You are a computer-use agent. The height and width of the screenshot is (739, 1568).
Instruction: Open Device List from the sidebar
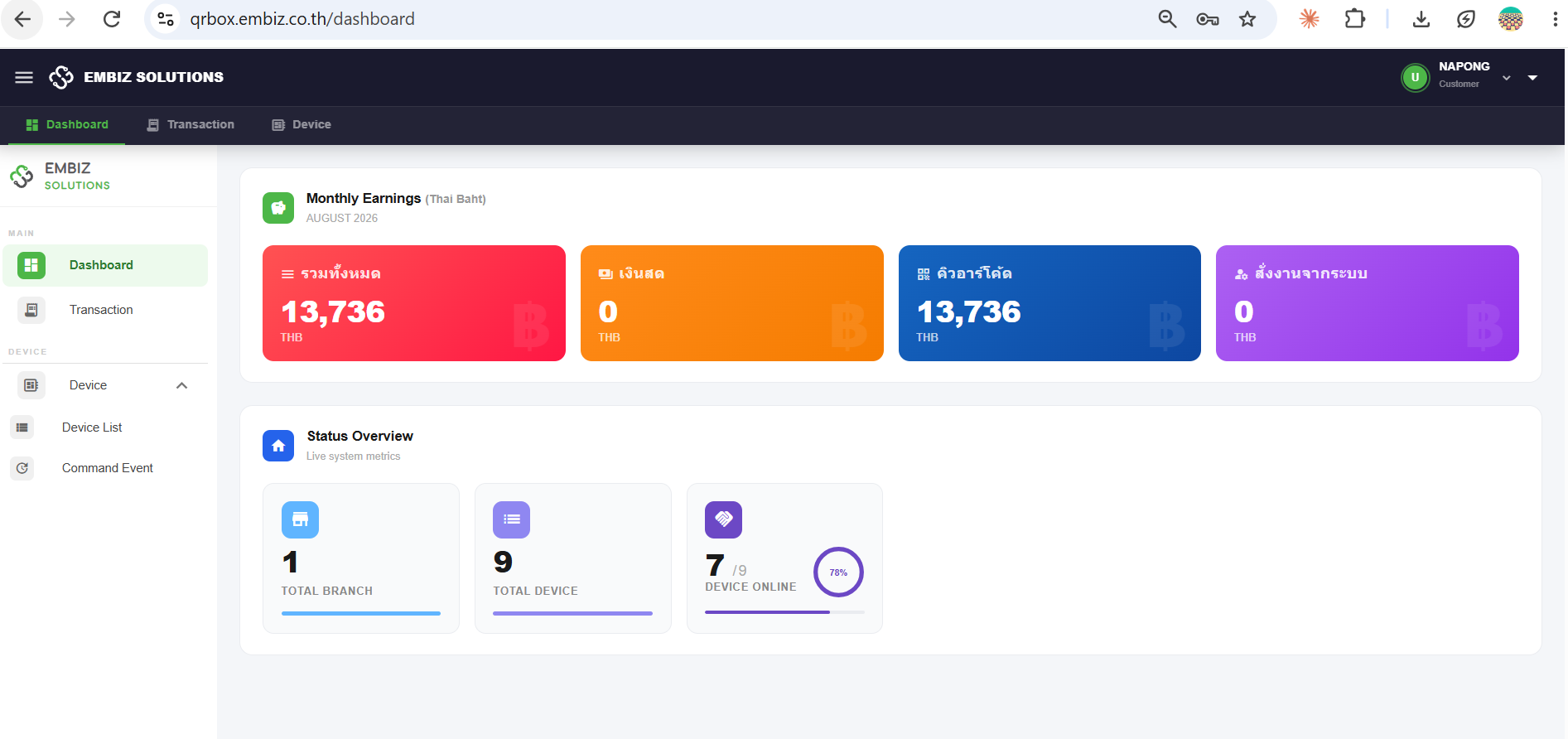pos(105,427)
